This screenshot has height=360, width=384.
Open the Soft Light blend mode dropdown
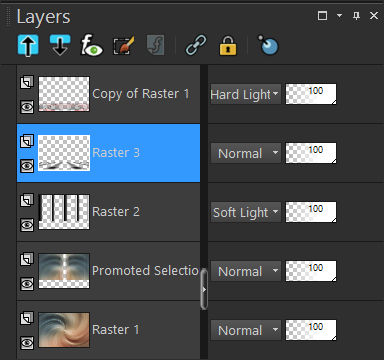(x=246, y=212)
